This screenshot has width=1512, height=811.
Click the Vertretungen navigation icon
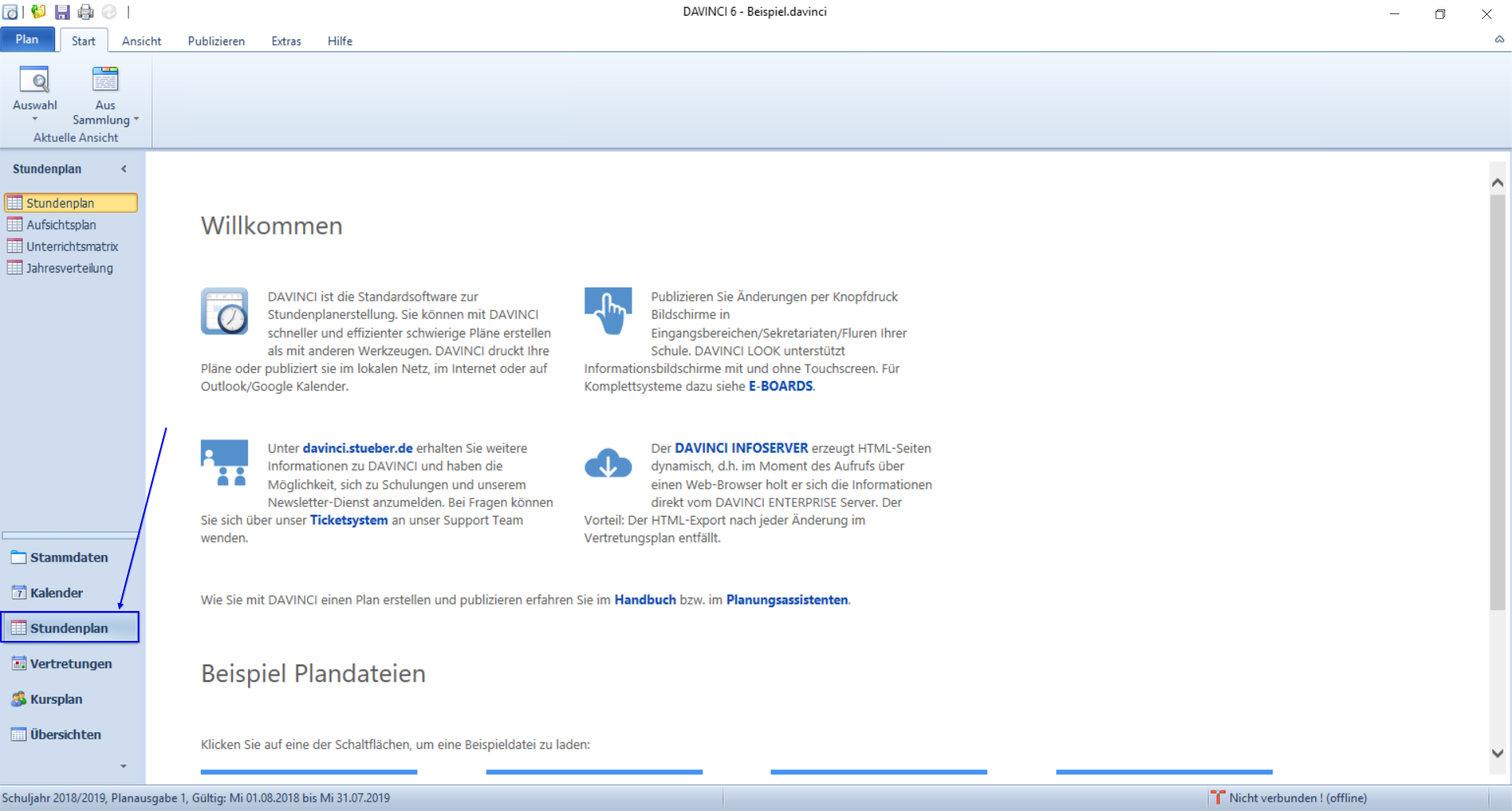(x=19, y=664)
